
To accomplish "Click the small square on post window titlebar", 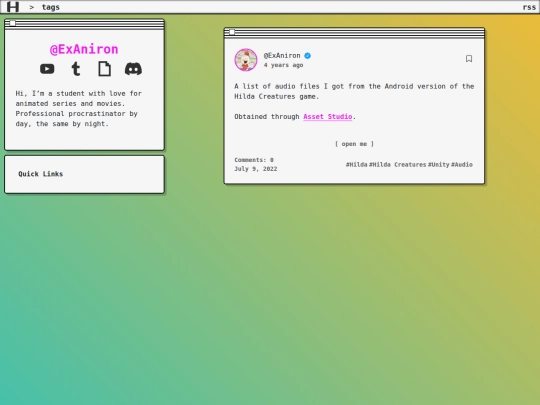I will pos(232,32).
